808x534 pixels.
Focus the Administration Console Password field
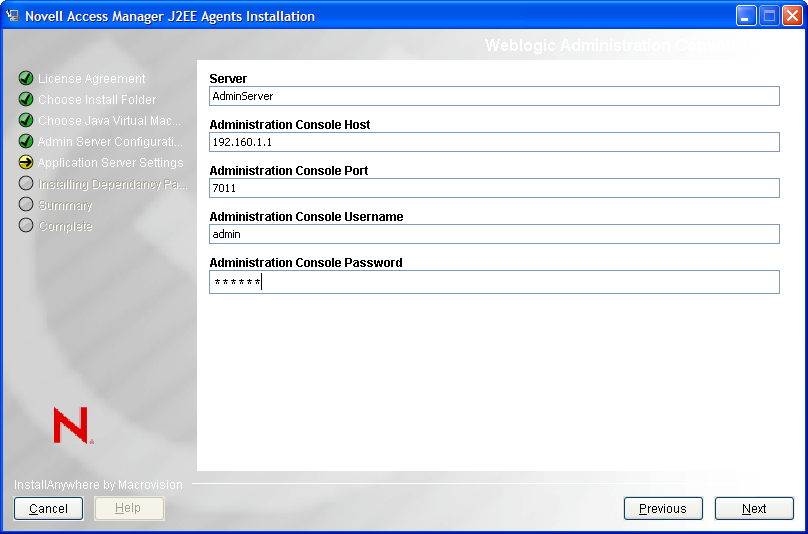494,282
